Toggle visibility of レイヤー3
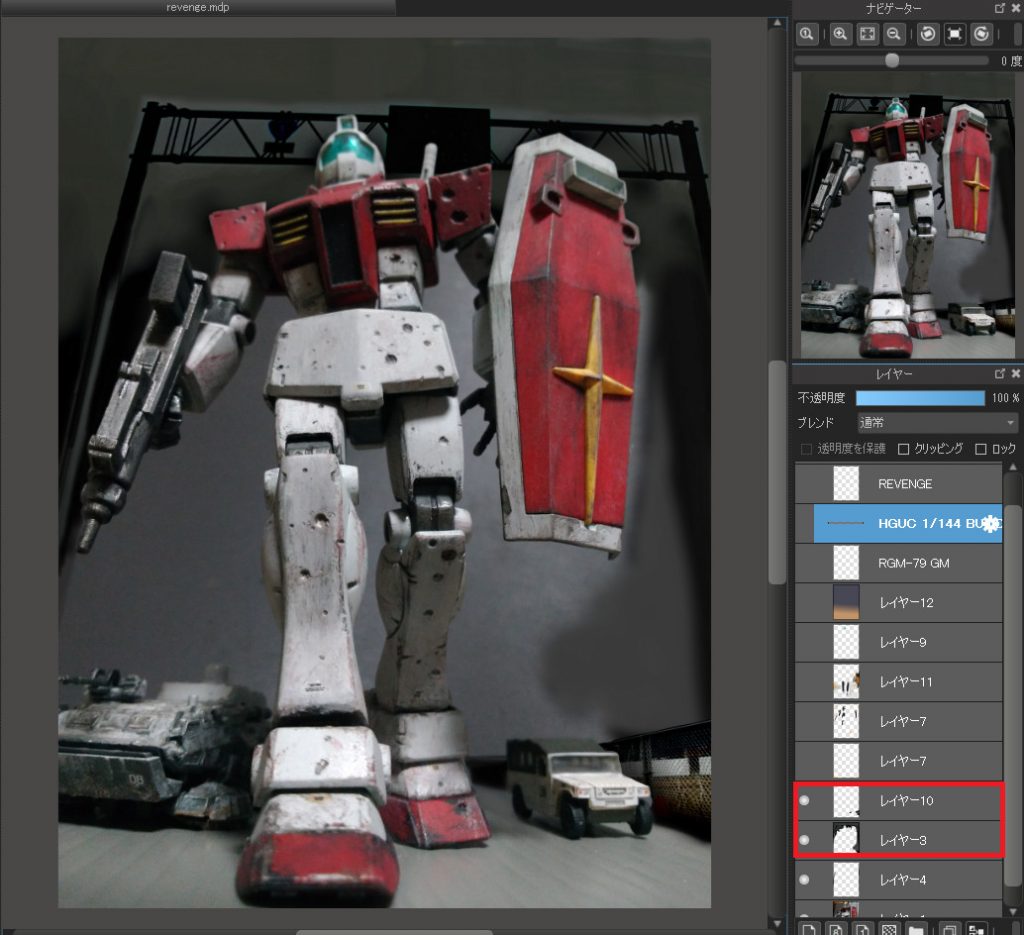The height and width of the screenshot is (935, 1024). click(x=805, y=841)
